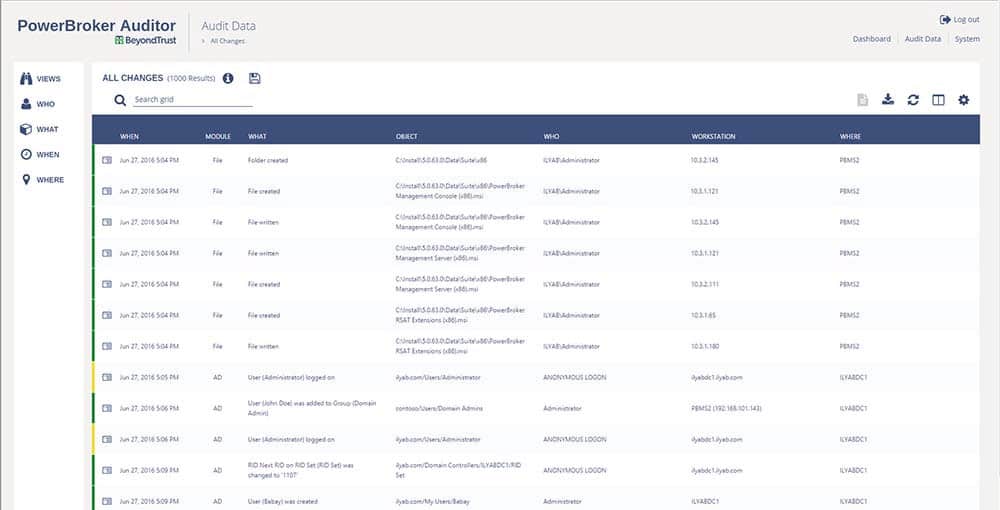Open the column chooser icon
1000x510 pixels.
point(938,100)
